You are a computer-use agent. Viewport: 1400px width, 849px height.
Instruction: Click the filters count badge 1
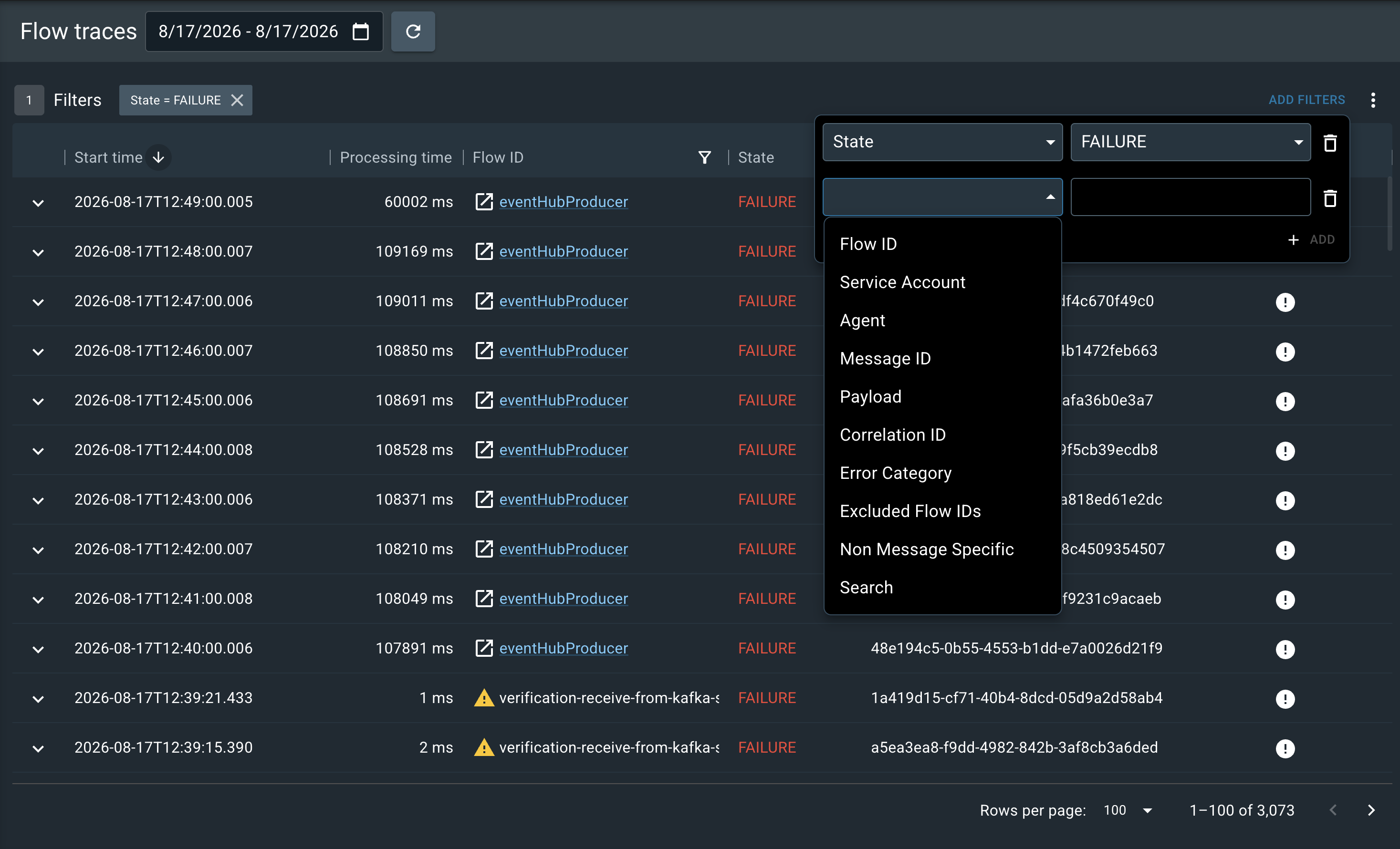[29, 100]
